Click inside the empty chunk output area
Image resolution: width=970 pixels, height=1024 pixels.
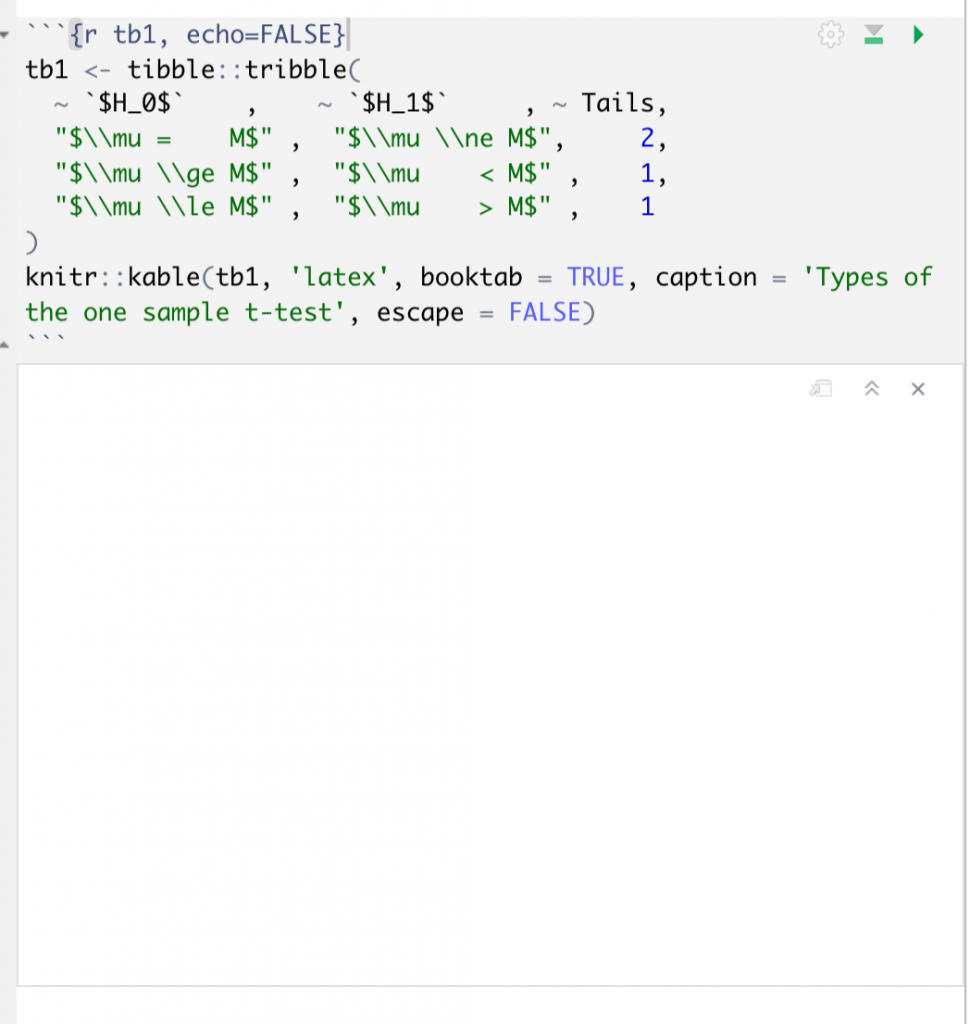(490, 680)
